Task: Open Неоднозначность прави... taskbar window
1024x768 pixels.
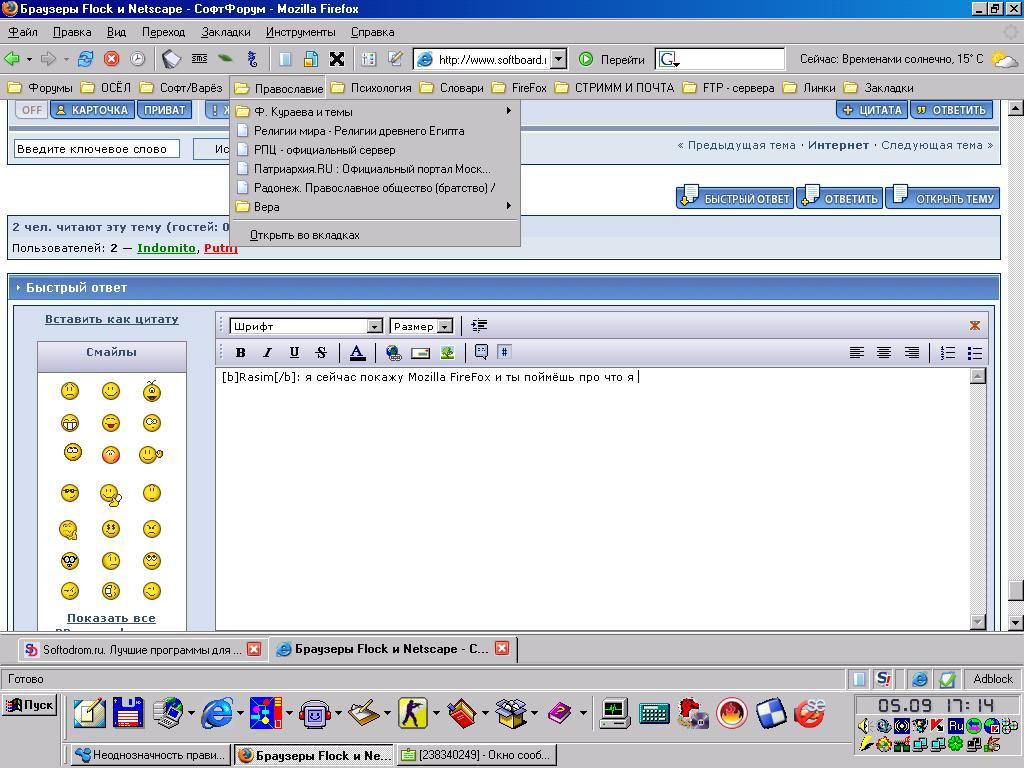Action: (x=150, y=755)
